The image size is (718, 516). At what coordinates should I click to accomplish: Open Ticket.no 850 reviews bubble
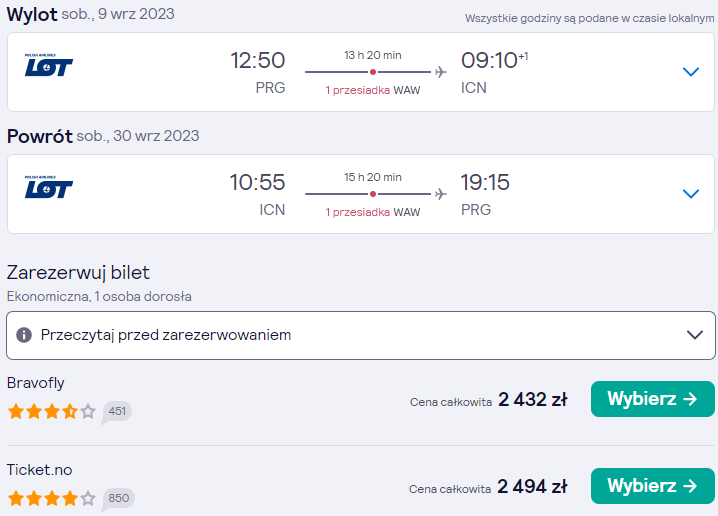(x=118, y=499)
